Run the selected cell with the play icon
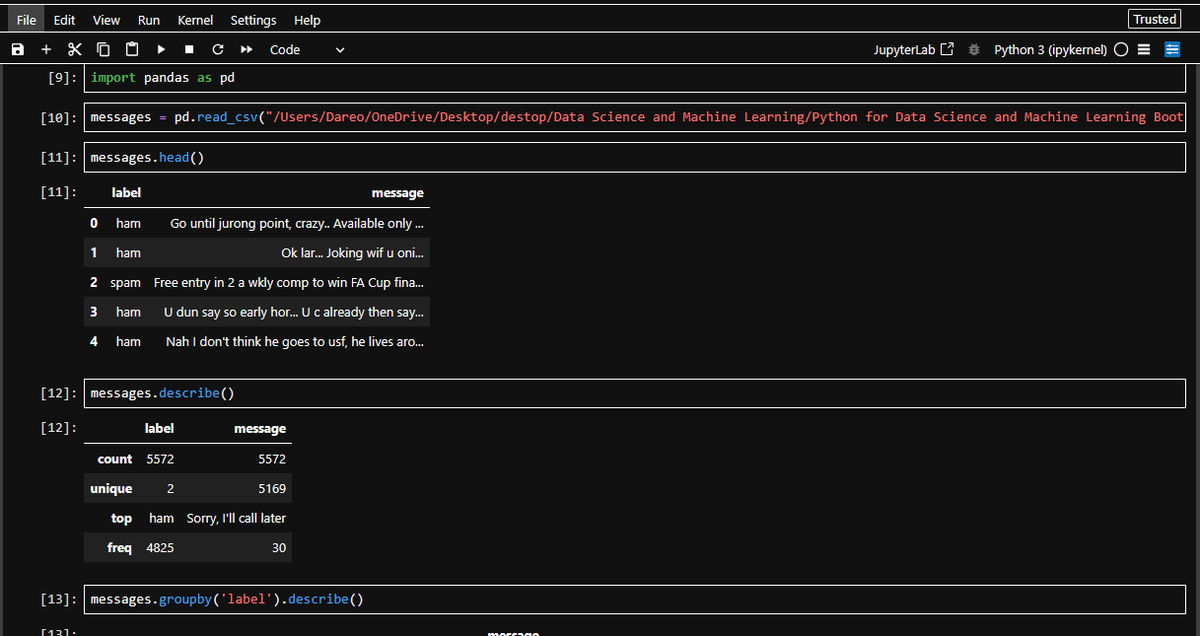This screenshot has height=636, width=1200. click(x=160, y=49)
